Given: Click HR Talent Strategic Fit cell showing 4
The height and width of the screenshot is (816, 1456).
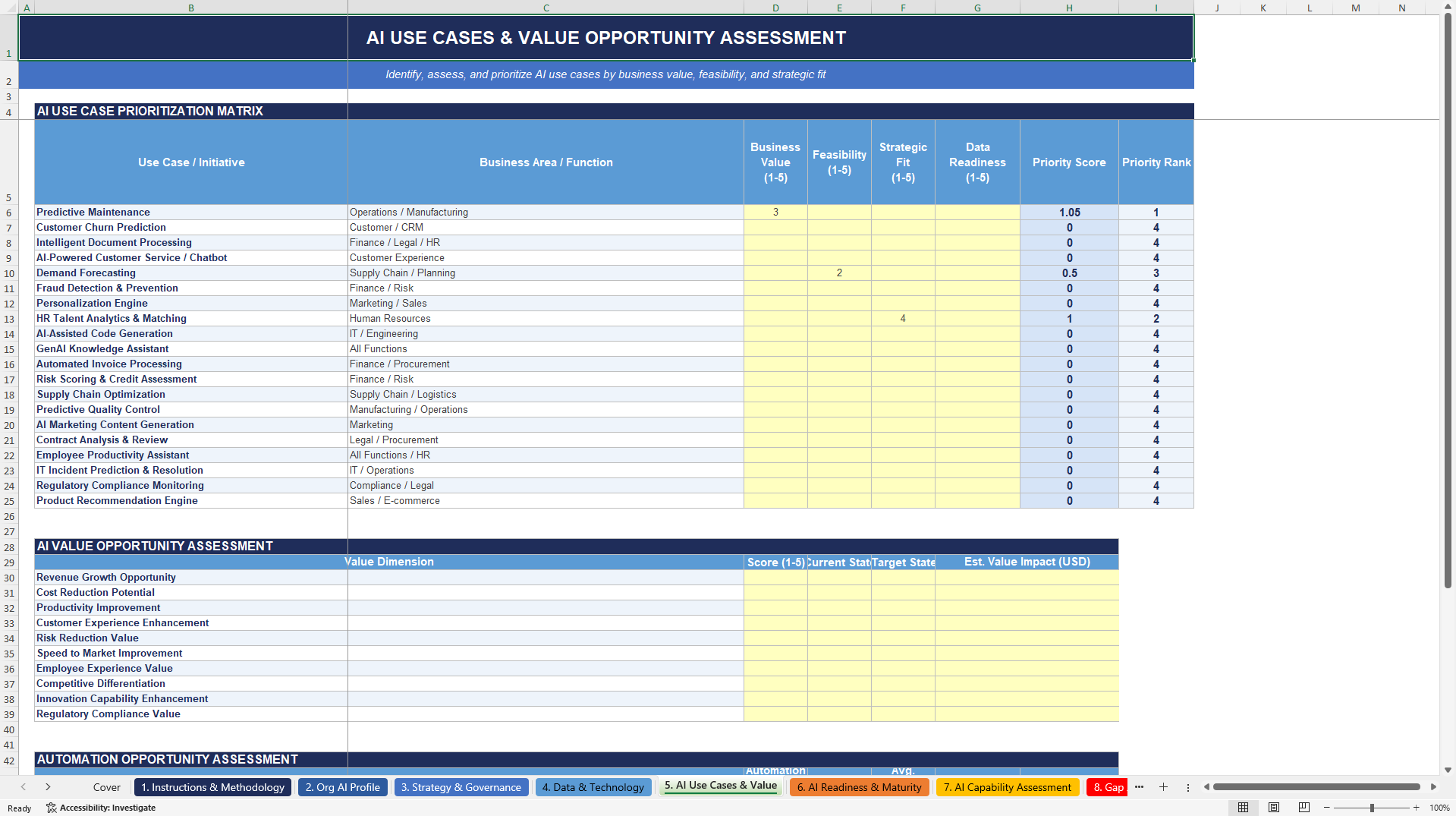Looking at the screenshot, I should 903,319.
